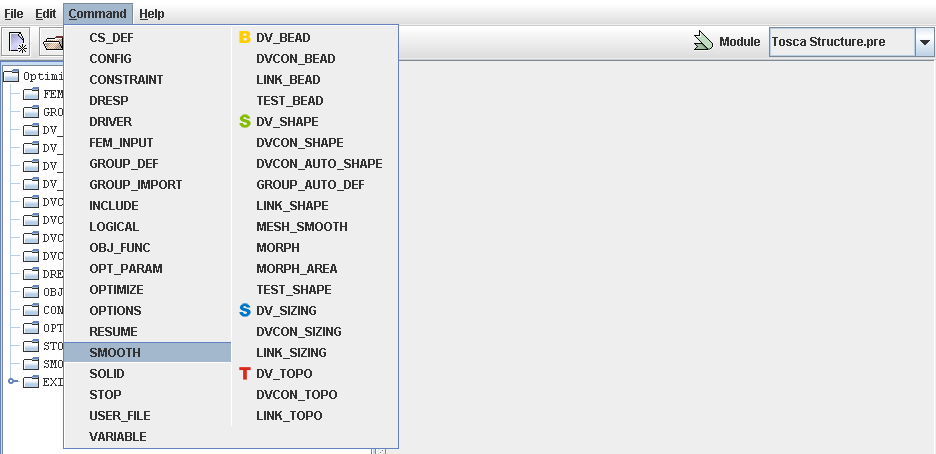Choose GROUP_IMPORT from the command list
This screenshot has height=454, width=936.
coord(135,185)
